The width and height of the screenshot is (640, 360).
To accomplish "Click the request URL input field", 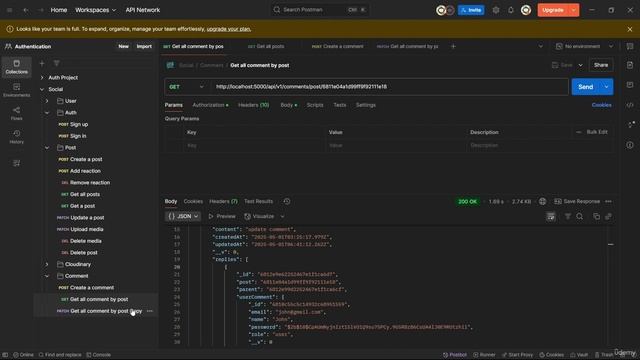I will pos(389,87).
